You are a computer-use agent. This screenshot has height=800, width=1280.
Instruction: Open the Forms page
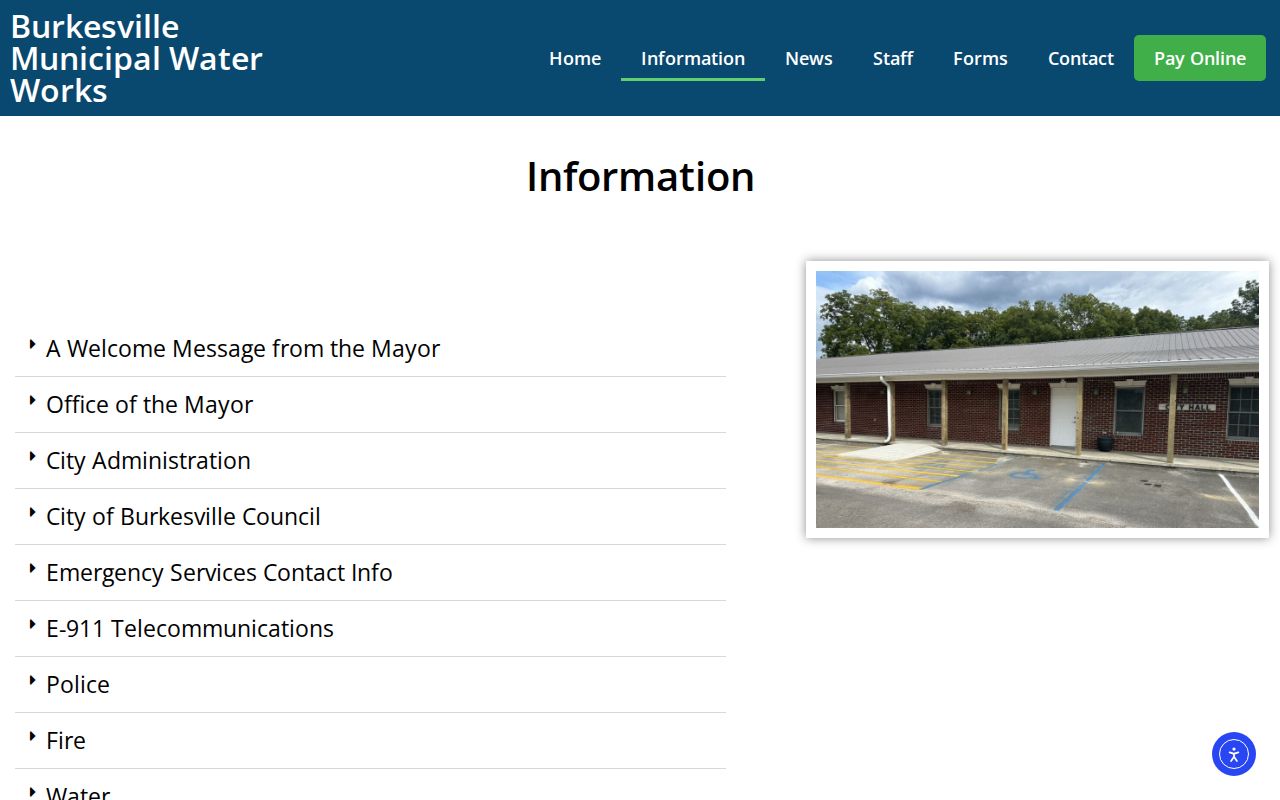pos(980,58)
